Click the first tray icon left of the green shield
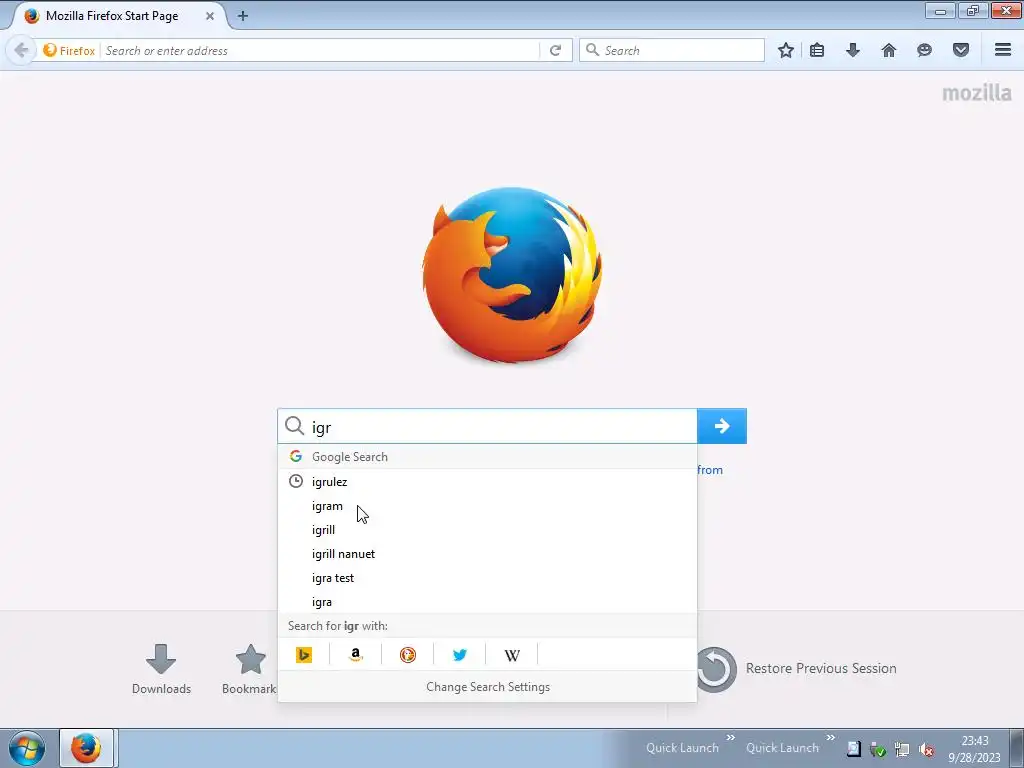 click(x=854, y=750)
